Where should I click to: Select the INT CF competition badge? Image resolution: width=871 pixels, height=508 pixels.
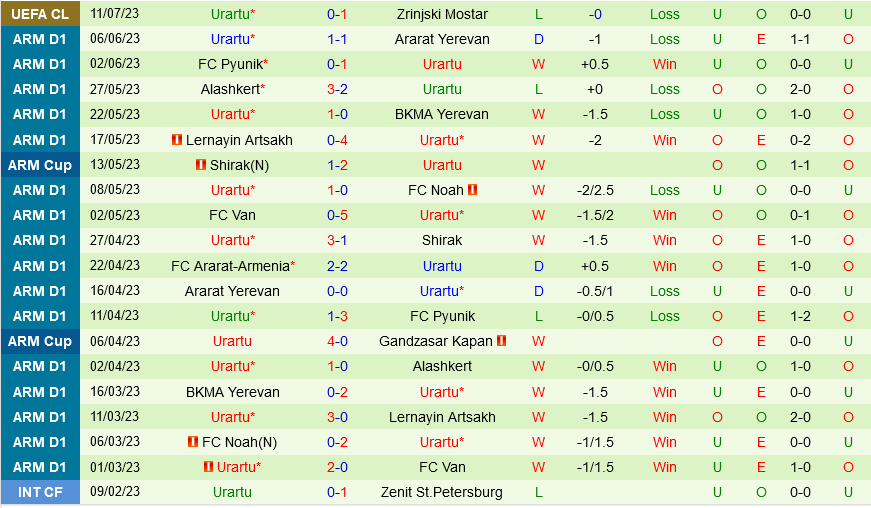point(40,492)
